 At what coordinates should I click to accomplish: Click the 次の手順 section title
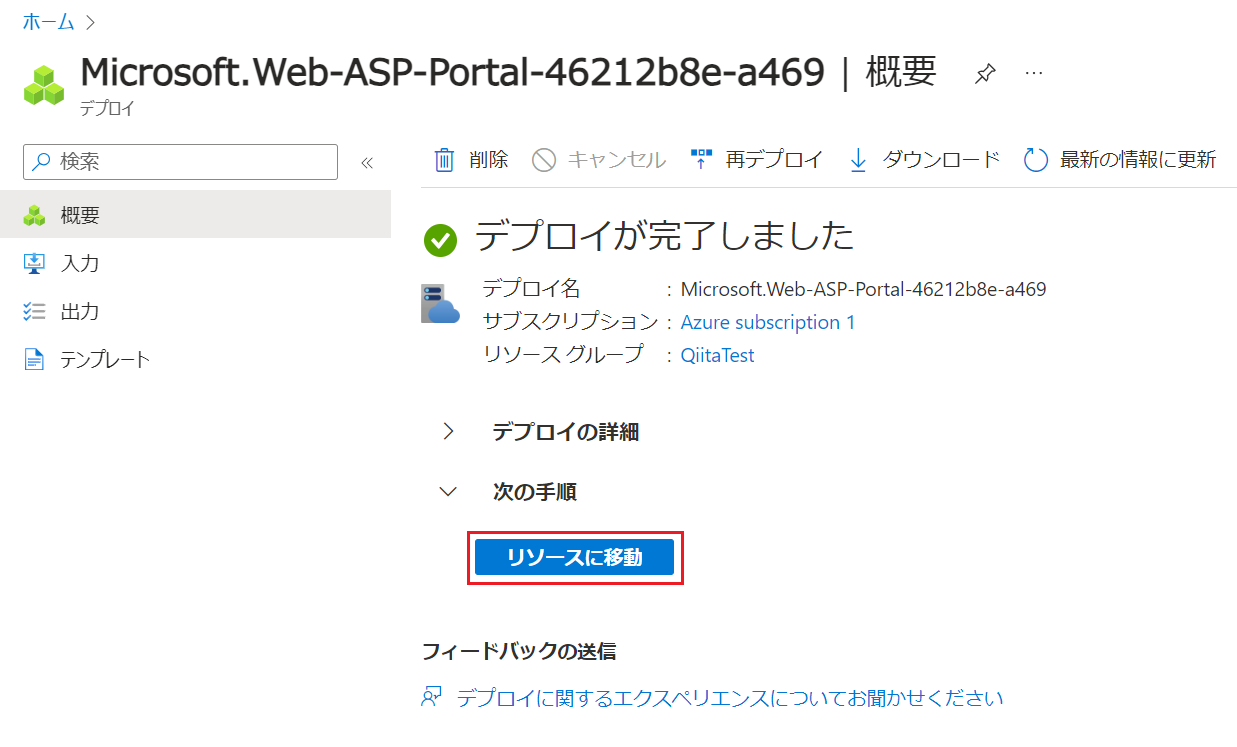click(534, 492)
